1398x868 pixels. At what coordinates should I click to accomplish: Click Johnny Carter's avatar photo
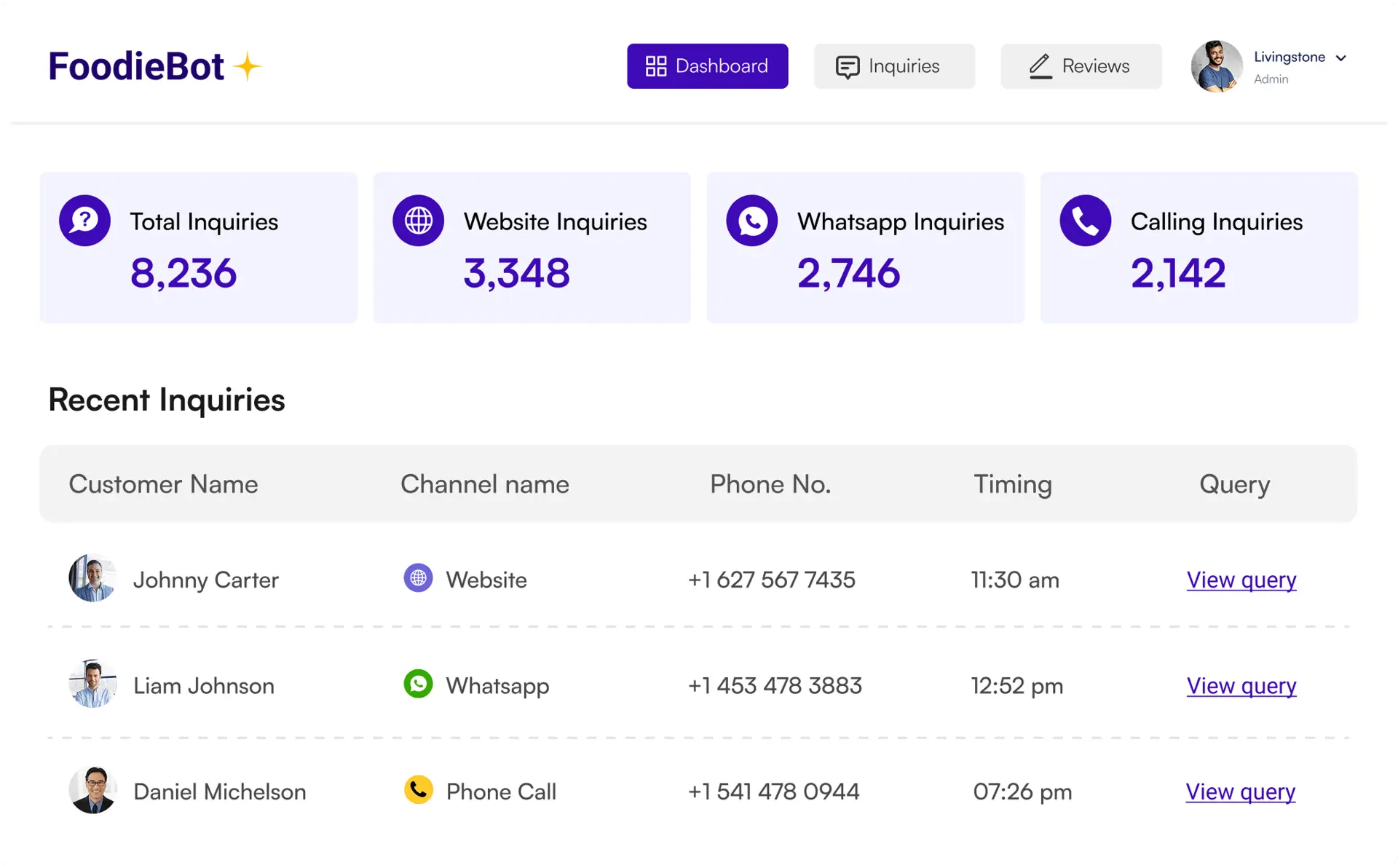[x=92, y=578]
